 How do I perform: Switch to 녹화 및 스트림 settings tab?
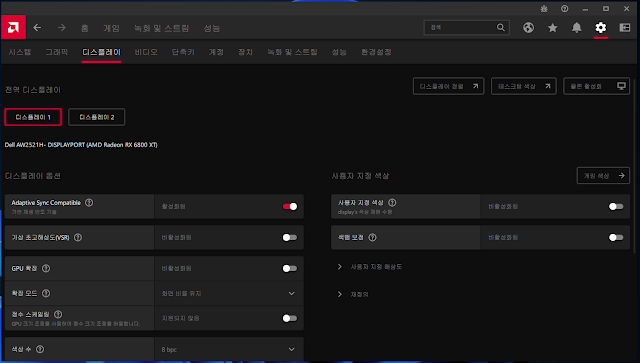292,52
